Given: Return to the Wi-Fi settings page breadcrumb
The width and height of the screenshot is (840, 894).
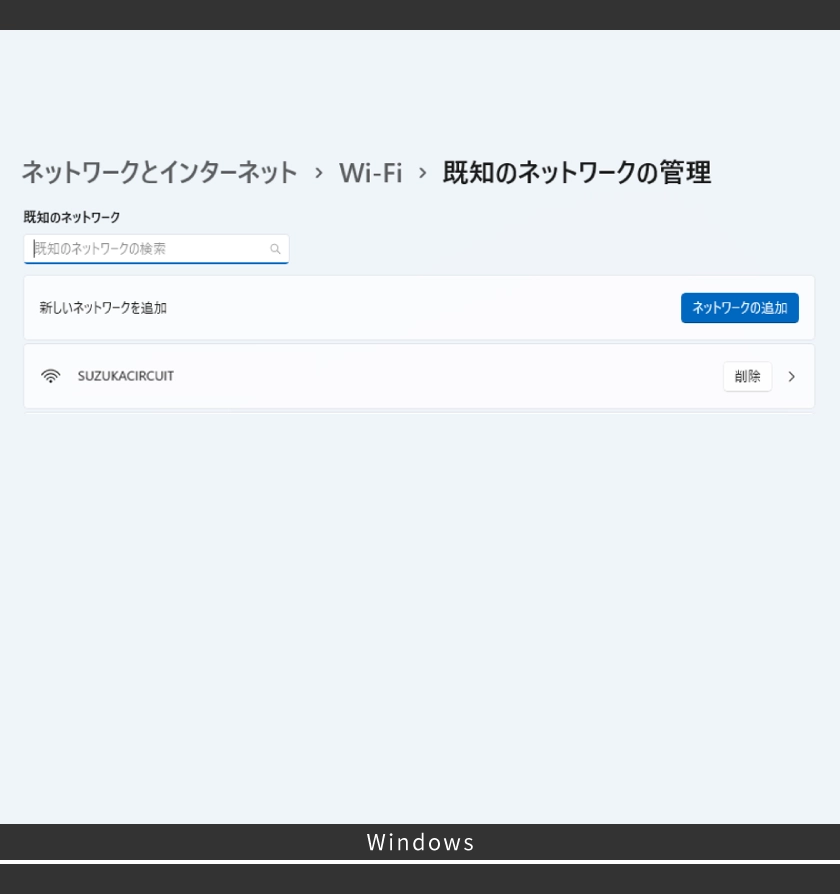Looking at the screenshot, I should pos(370,172).
